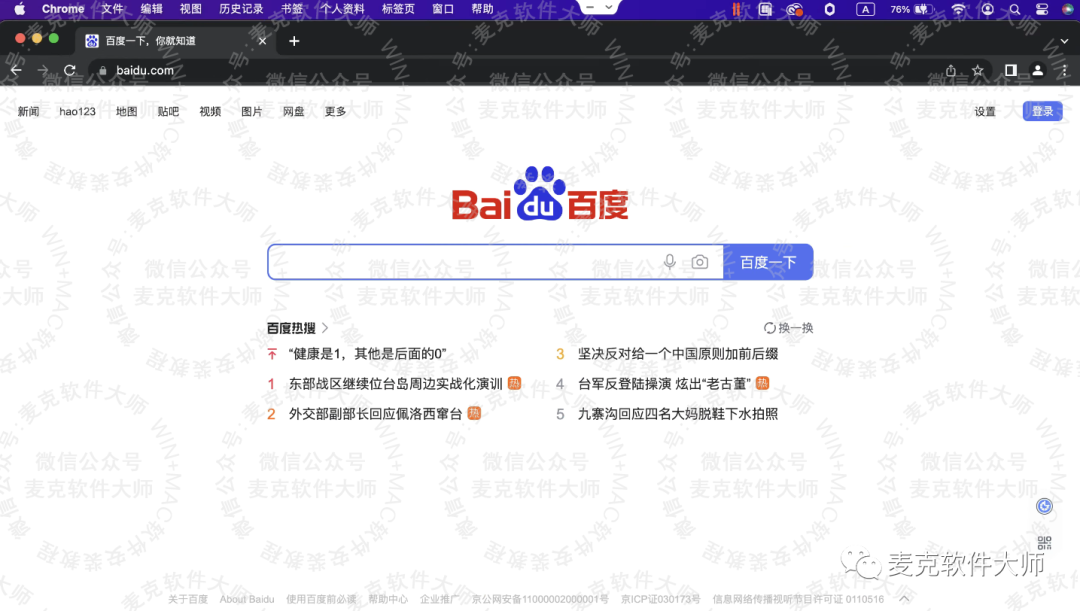Reload the Baidu page

click(70, 70)
